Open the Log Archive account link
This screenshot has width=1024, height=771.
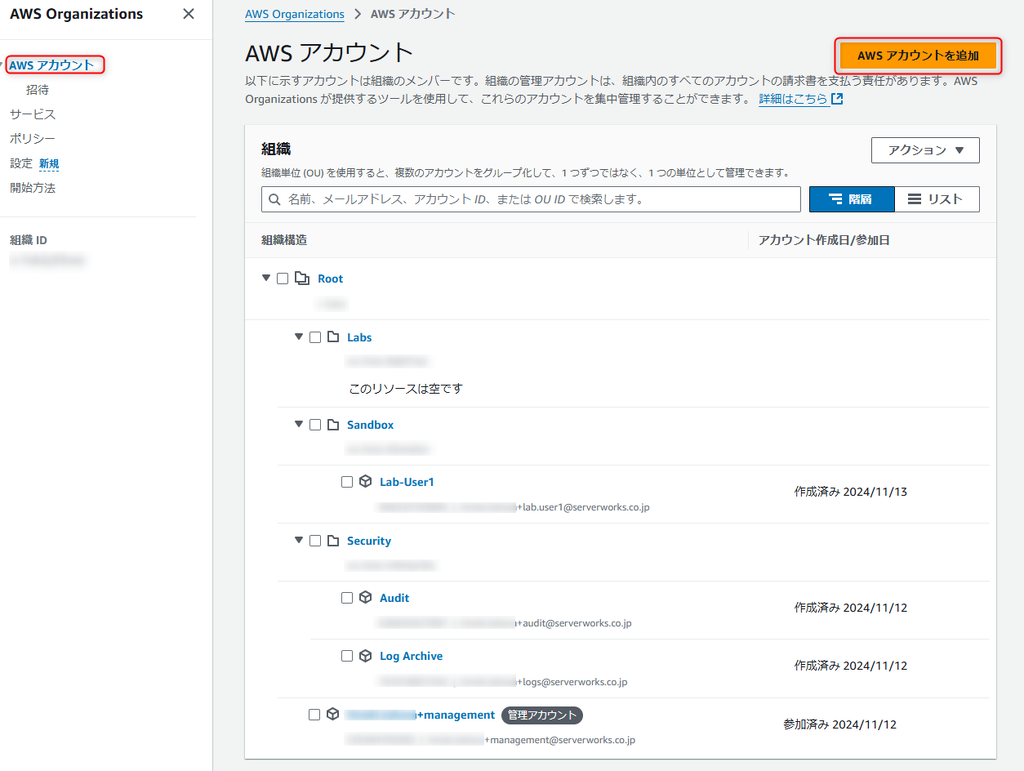pyautogui.click(x=411, y=656)
